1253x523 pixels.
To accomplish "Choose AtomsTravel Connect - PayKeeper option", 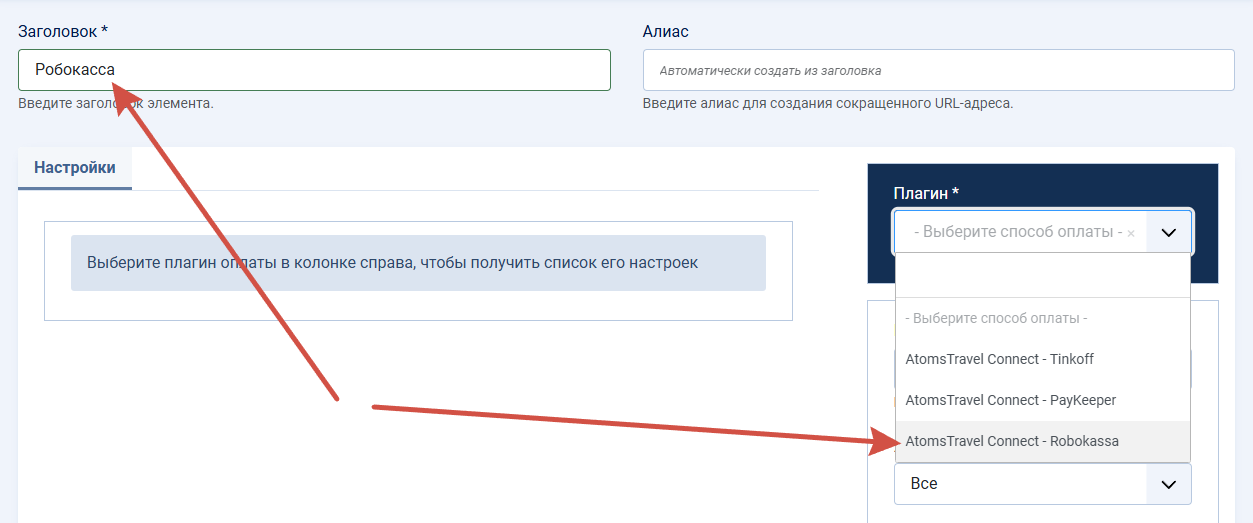I will (x=1043, y=400).
